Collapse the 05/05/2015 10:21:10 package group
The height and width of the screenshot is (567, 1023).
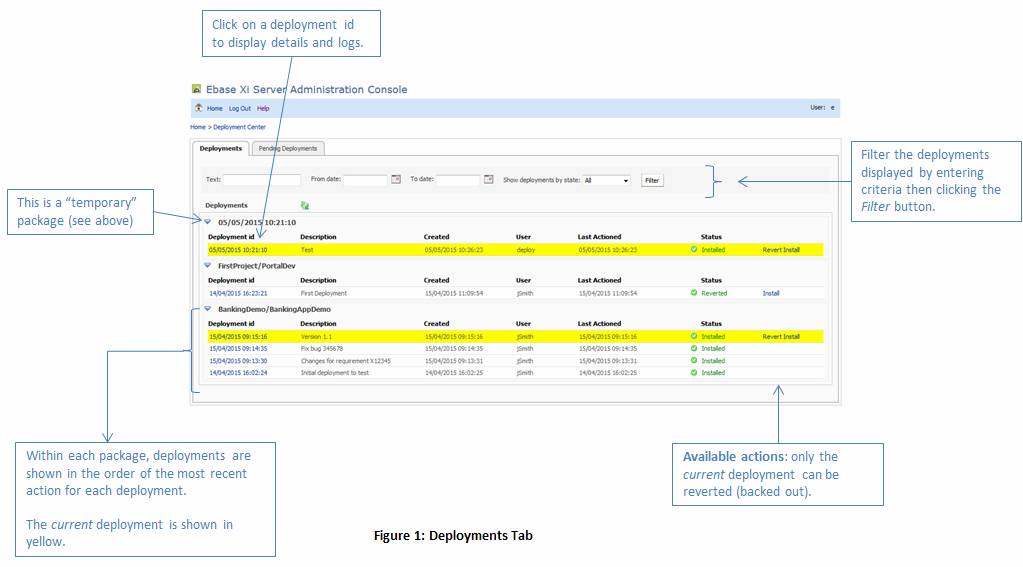[208, 222]
